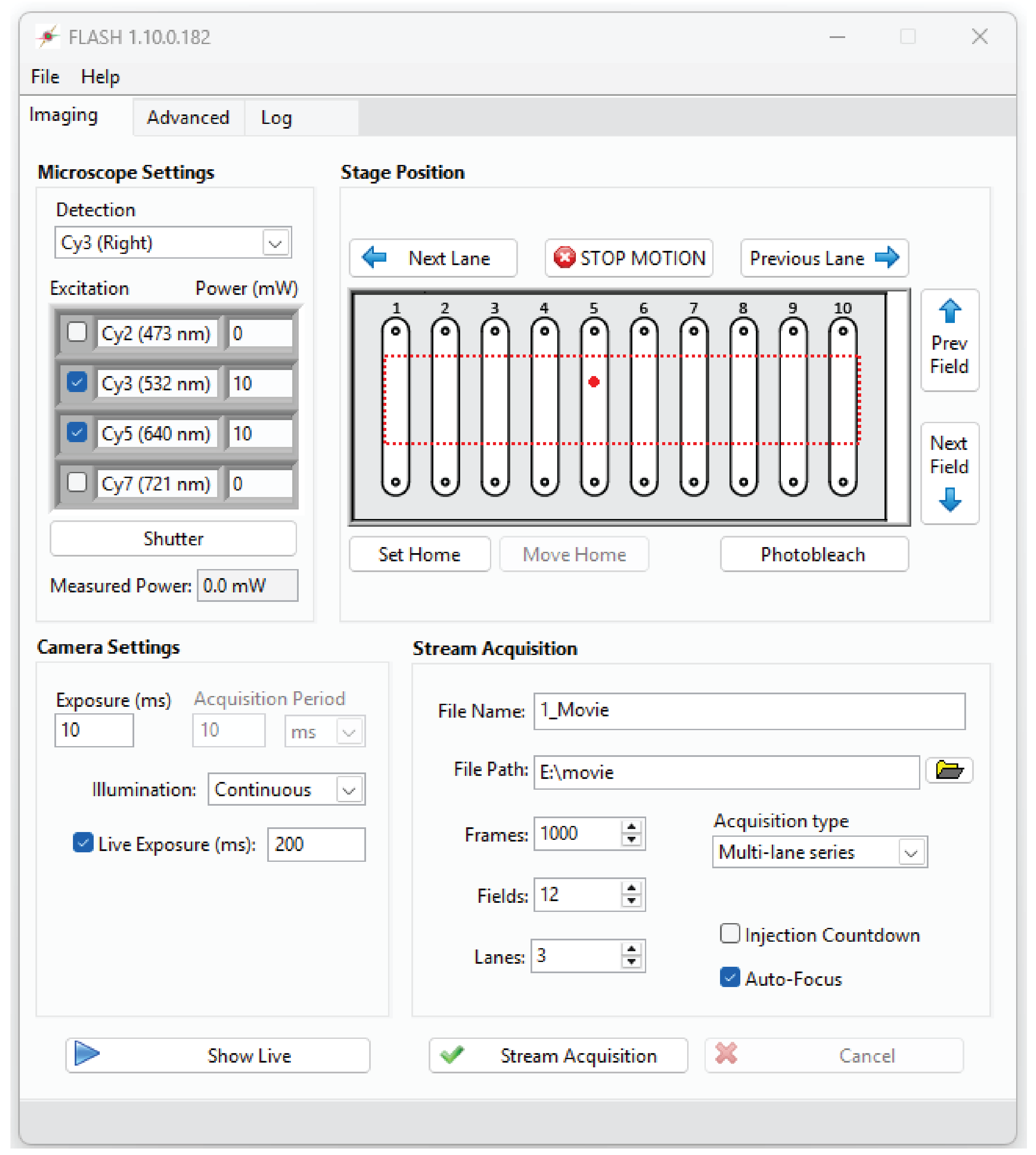Click the Photobleach button
The width and height of the screenshot is (1036, 1155).
pos(814,554)
